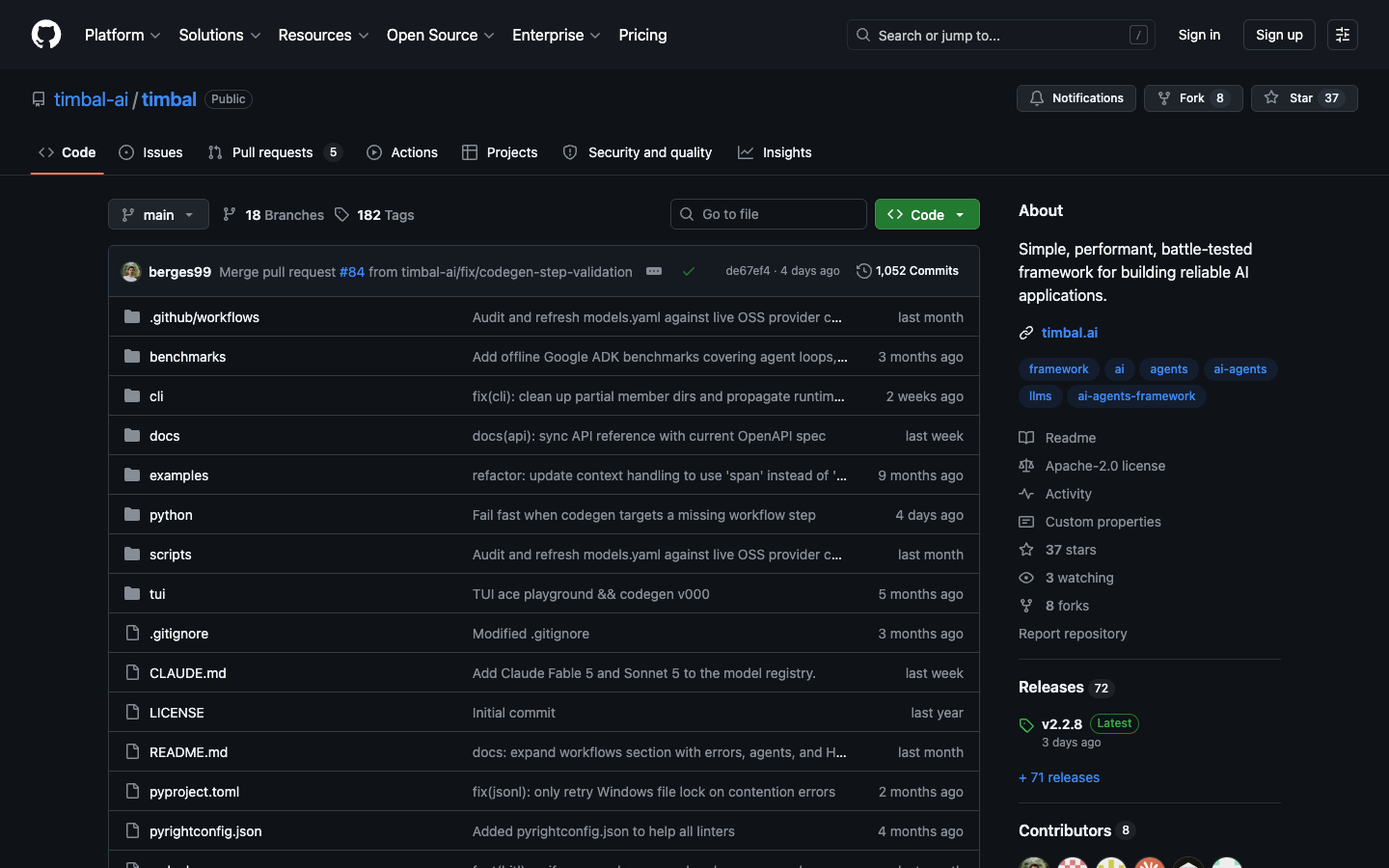The image size is (1389, 868).
Task: Switch to the Issues tab
Action: [x=150, y=152]
